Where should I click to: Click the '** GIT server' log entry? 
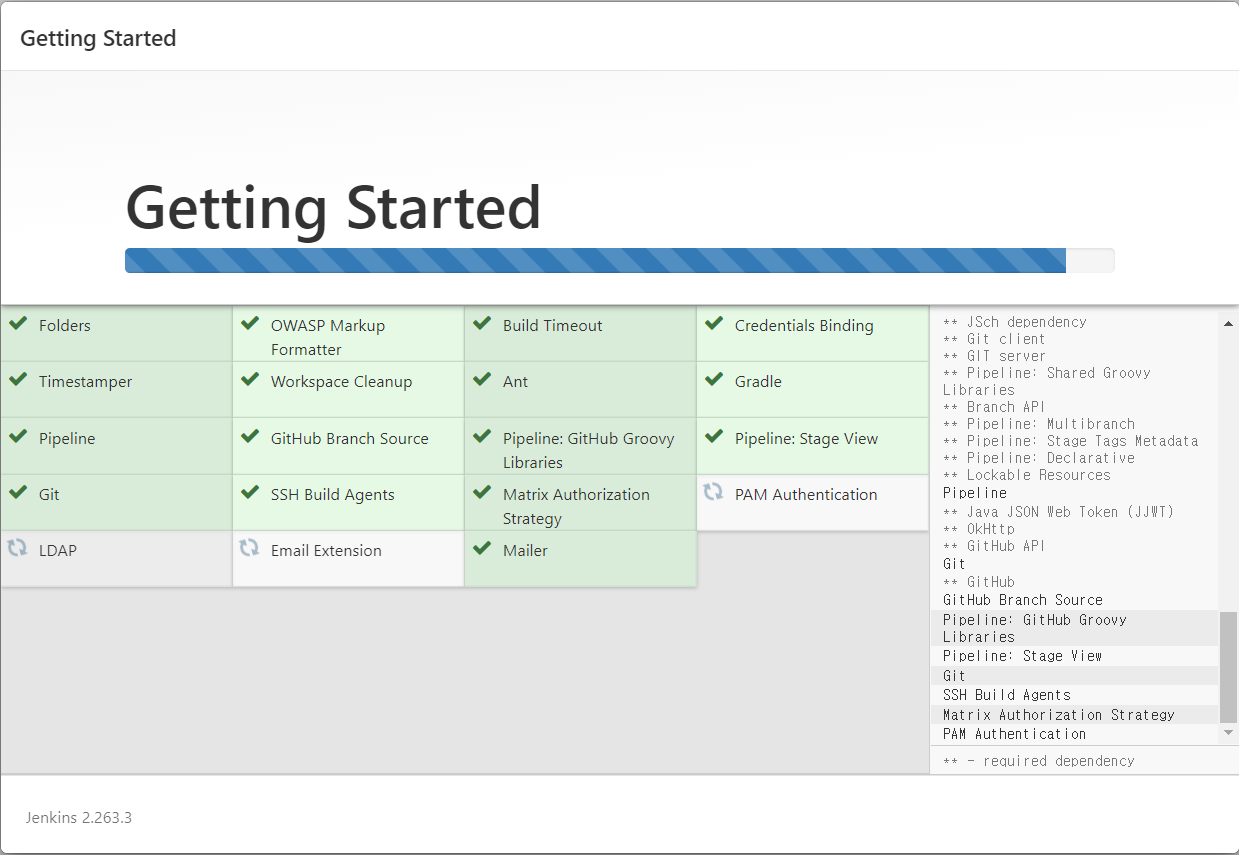point(994,356)
